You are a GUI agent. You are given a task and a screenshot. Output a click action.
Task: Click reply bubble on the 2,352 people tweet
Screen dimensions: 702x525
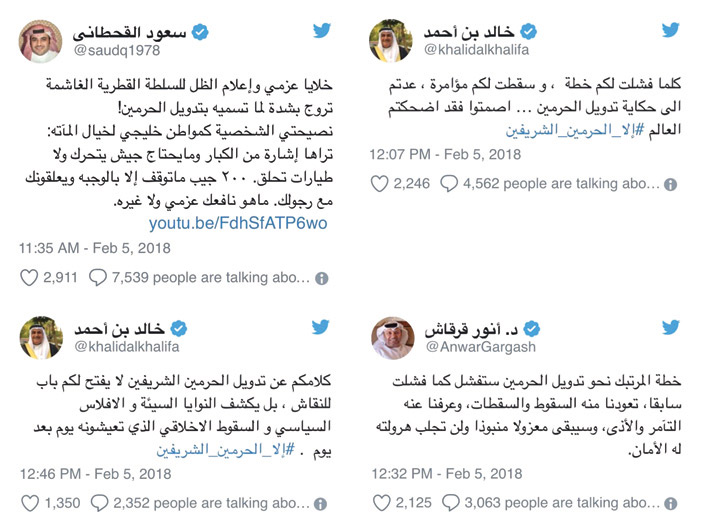tap(98, 503)
